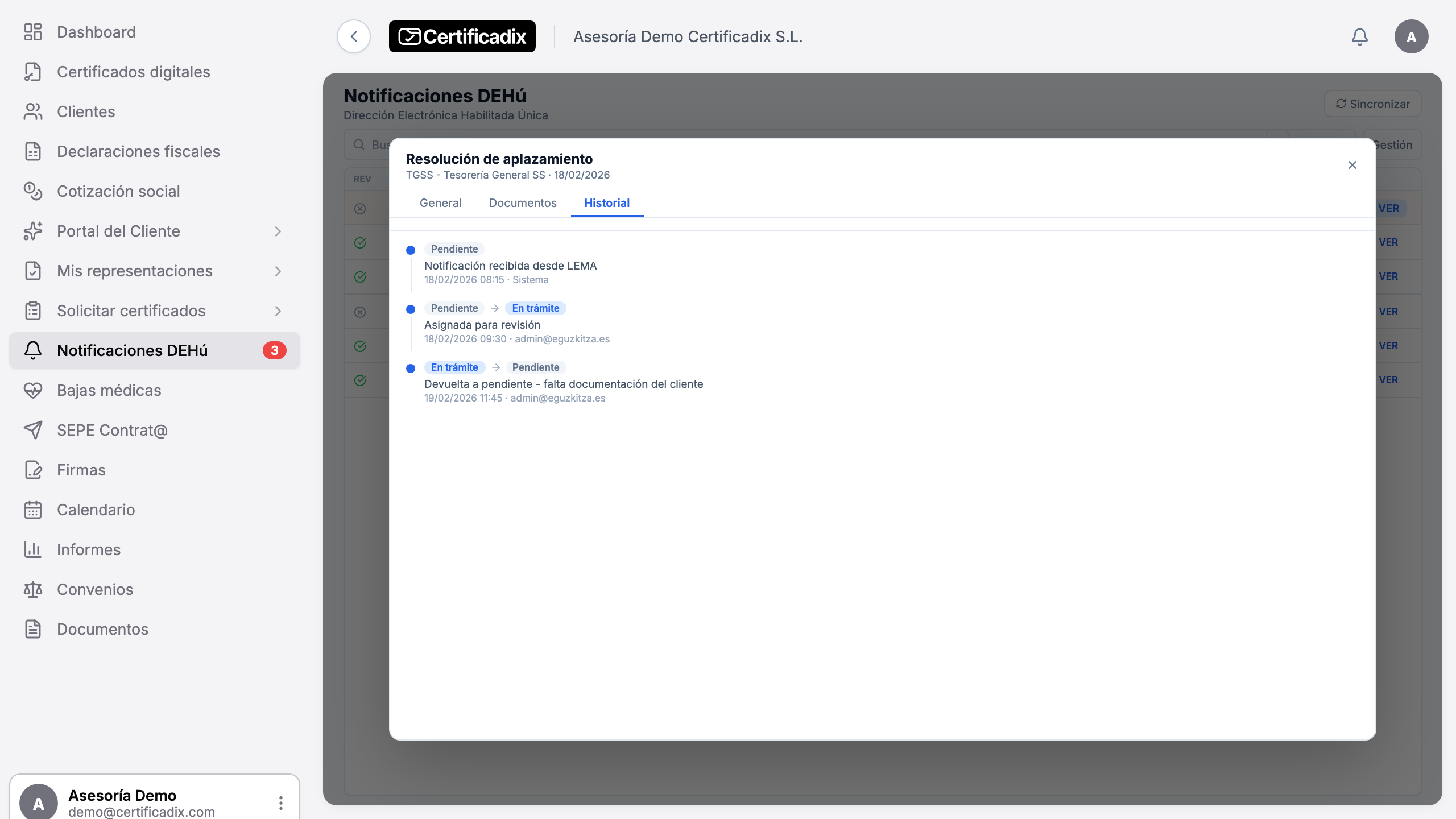Click the Sincronizar button

(x=1373, y=104)
